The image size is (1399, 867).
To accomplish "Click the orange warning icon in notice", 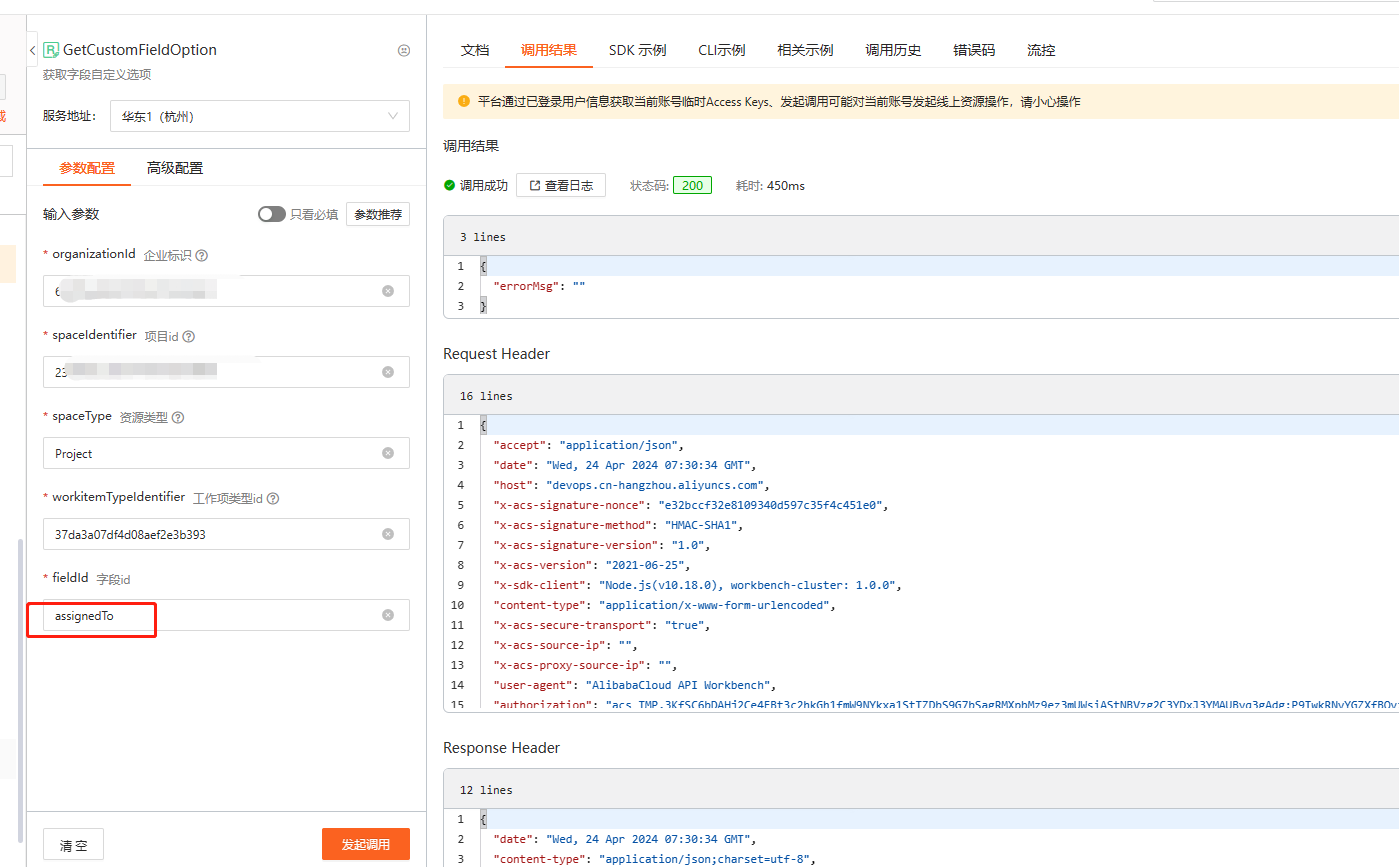I will click(x=464, y=101).
